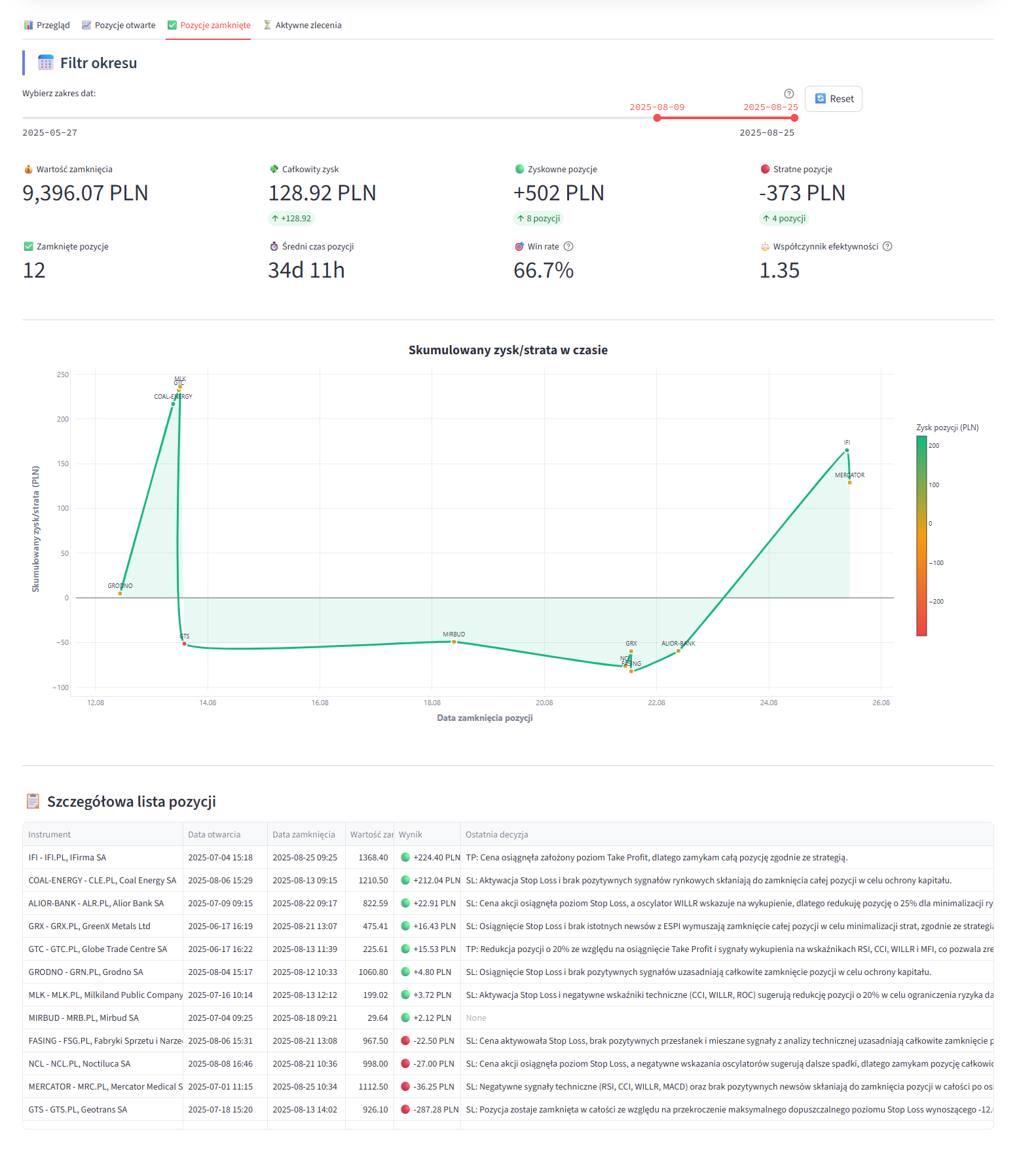Sort by Data zamknięcia column header
The width and height of the screenshot is (1036, 1157).
[x=304, y=835]
